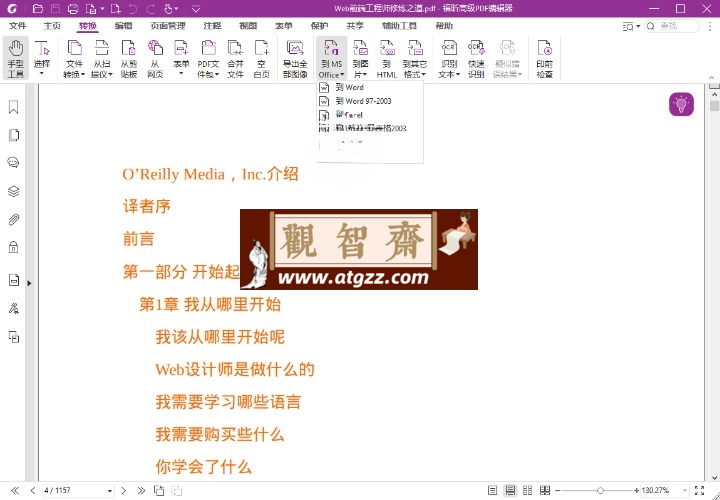This screenshot has height=500, width=720.
Task: Go to the first page button
Action: pos(15,491)
